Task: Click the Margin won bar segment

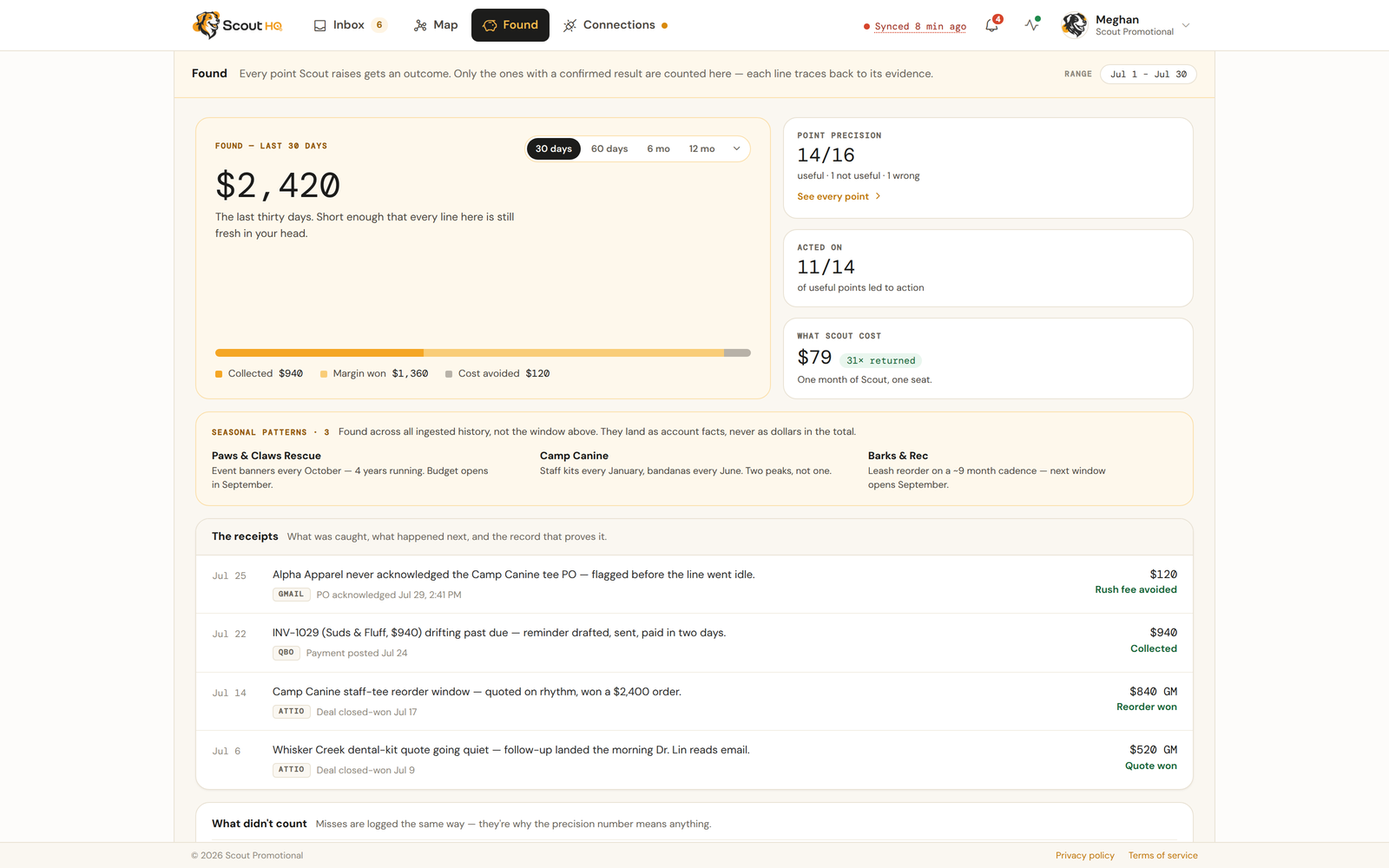Action: (x=574, y=352)
